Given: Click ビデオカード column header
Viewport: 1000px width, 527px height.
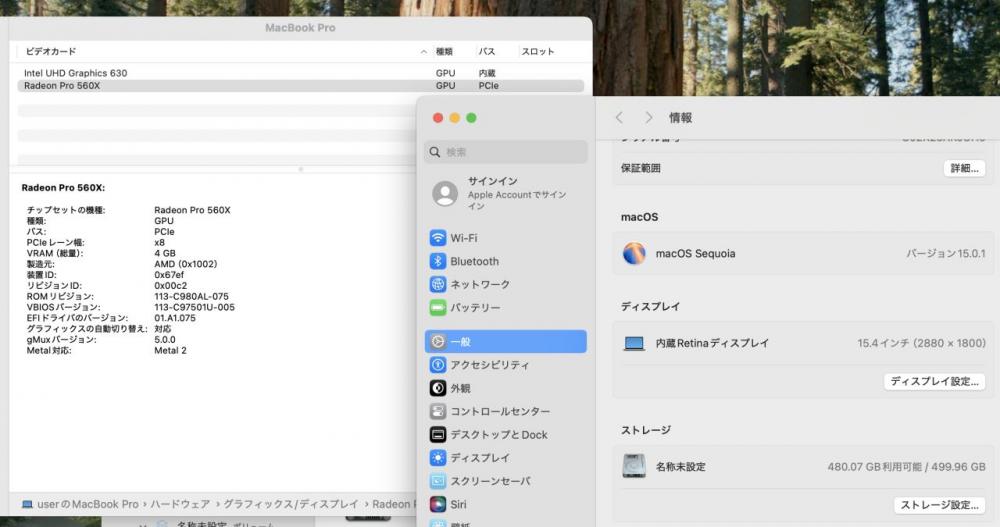Looking at the screenshot, I should pyautogui.click(x=50, y=52).
